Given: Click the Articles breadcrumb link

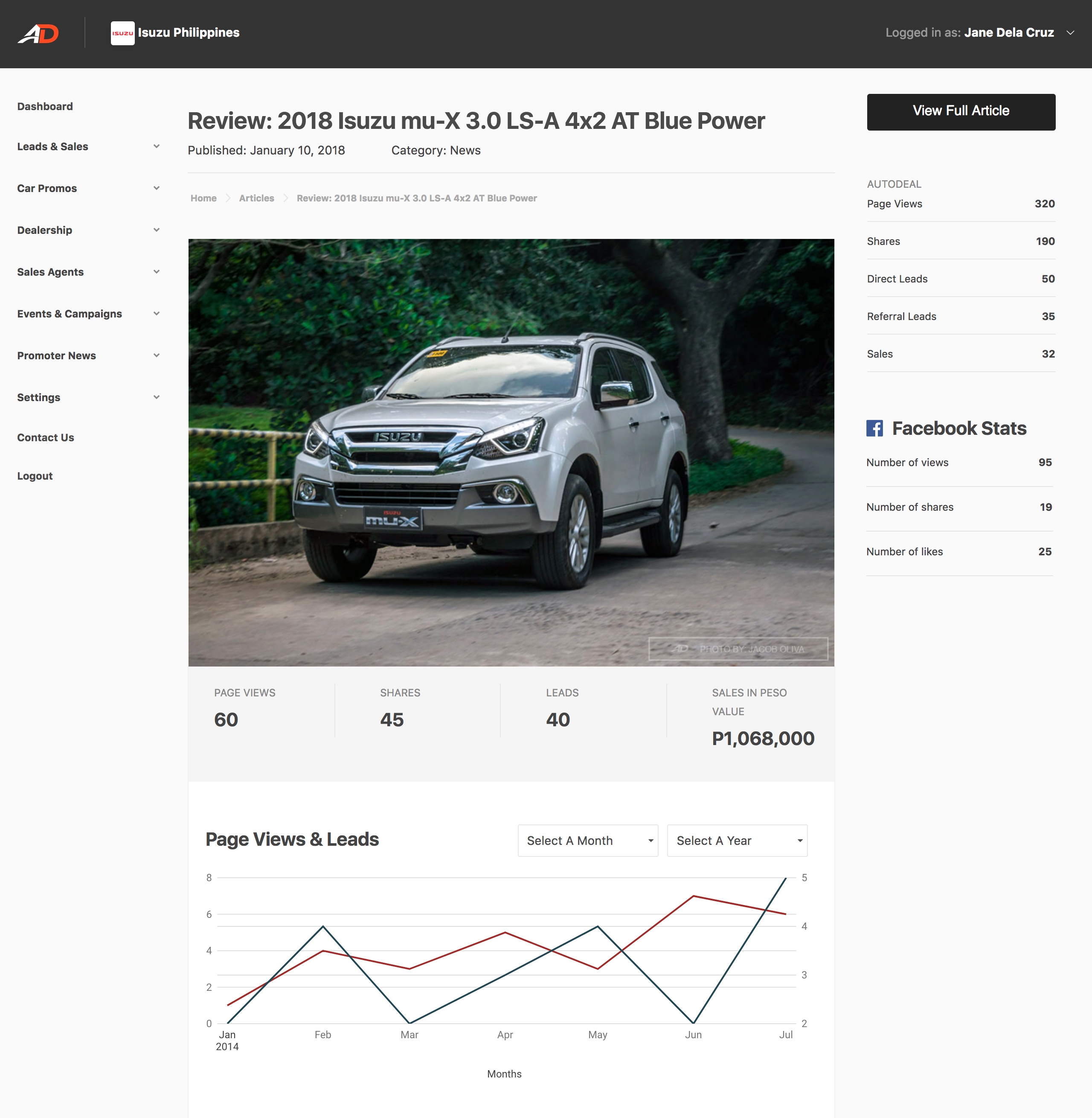Looking at the screenshot, I should [256, 198].
